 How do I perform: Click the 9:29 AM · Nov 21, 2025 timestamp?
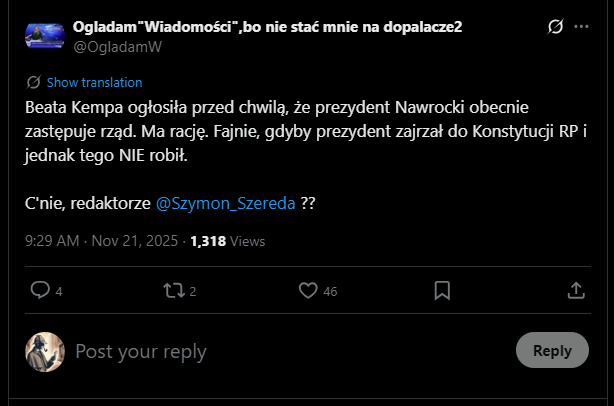101,241
